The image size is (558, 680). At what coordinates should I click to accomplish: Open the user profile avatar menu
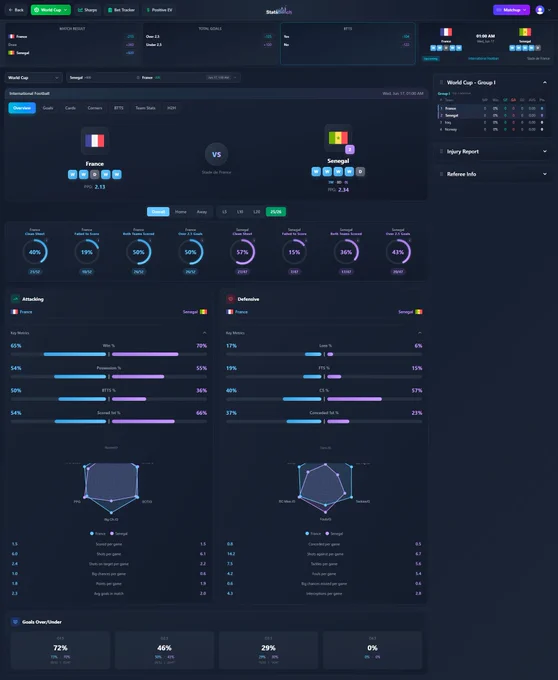[x=540, y=10]
